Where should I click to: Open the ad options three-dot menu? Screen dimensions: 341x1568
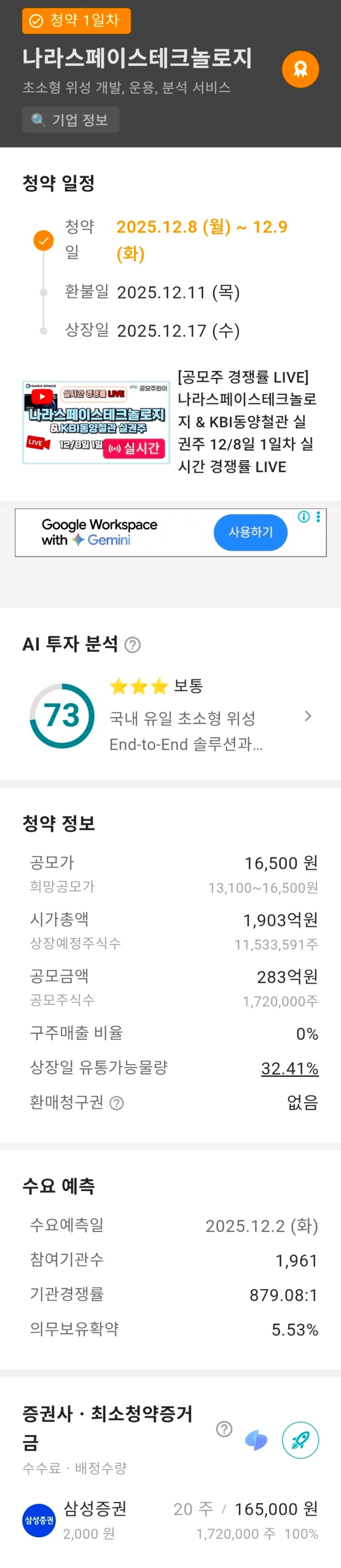(x=318, y=517)
